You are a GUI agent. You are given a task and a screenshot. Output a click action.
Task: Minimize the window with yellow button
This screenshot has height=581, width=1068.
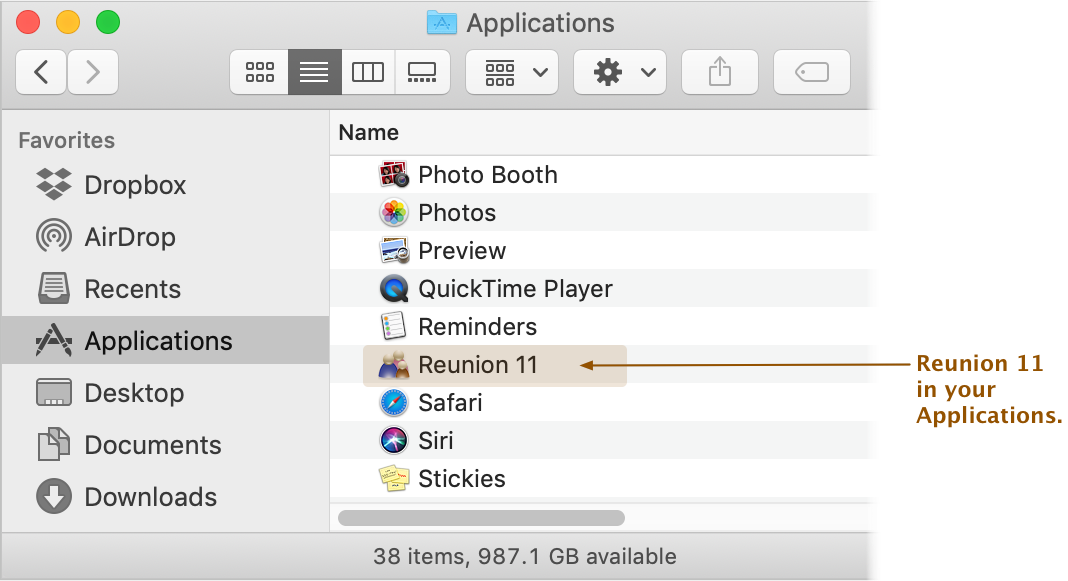tap(67, 22)
